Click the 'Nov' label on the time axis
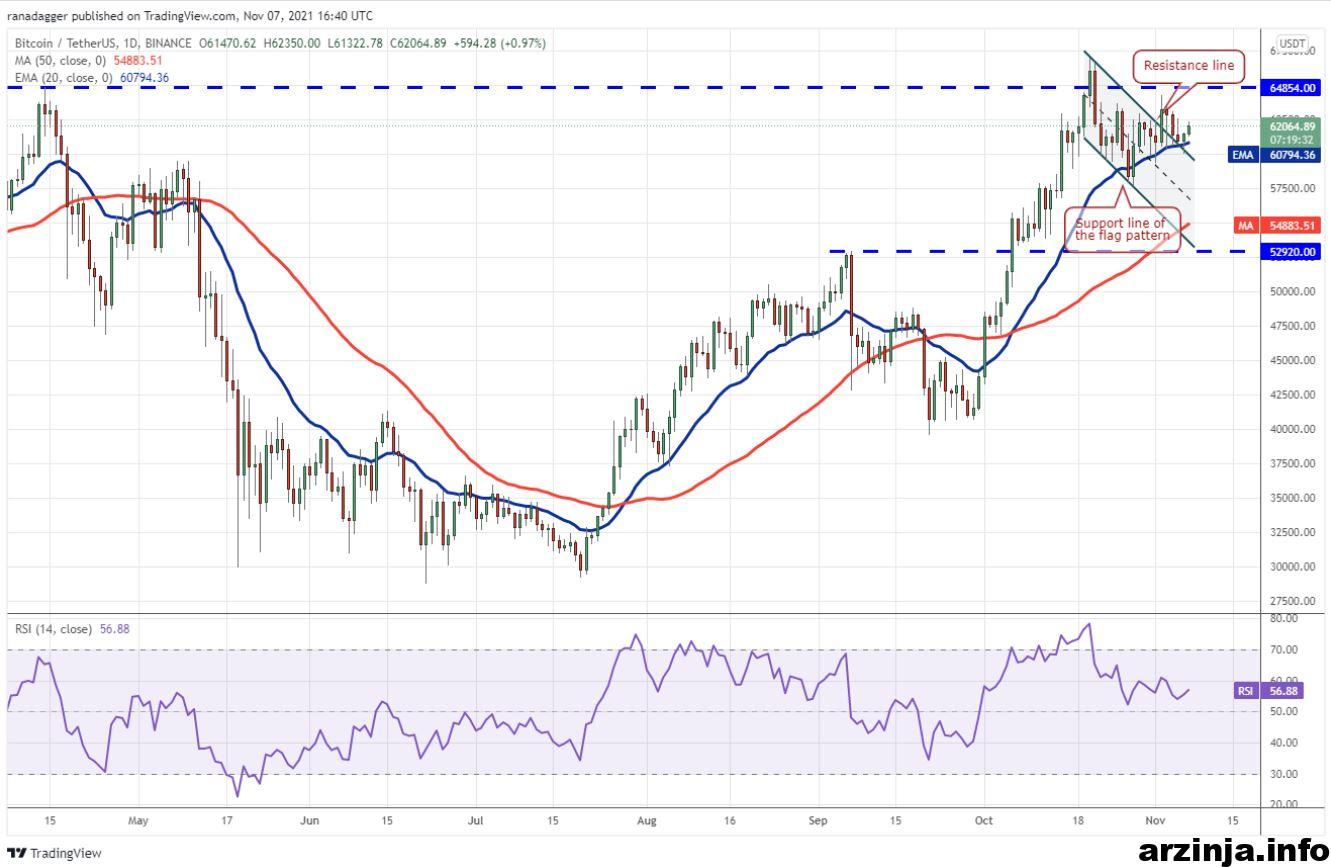The height and width of the screenshot is (867, 1331). coord(1155,820)
